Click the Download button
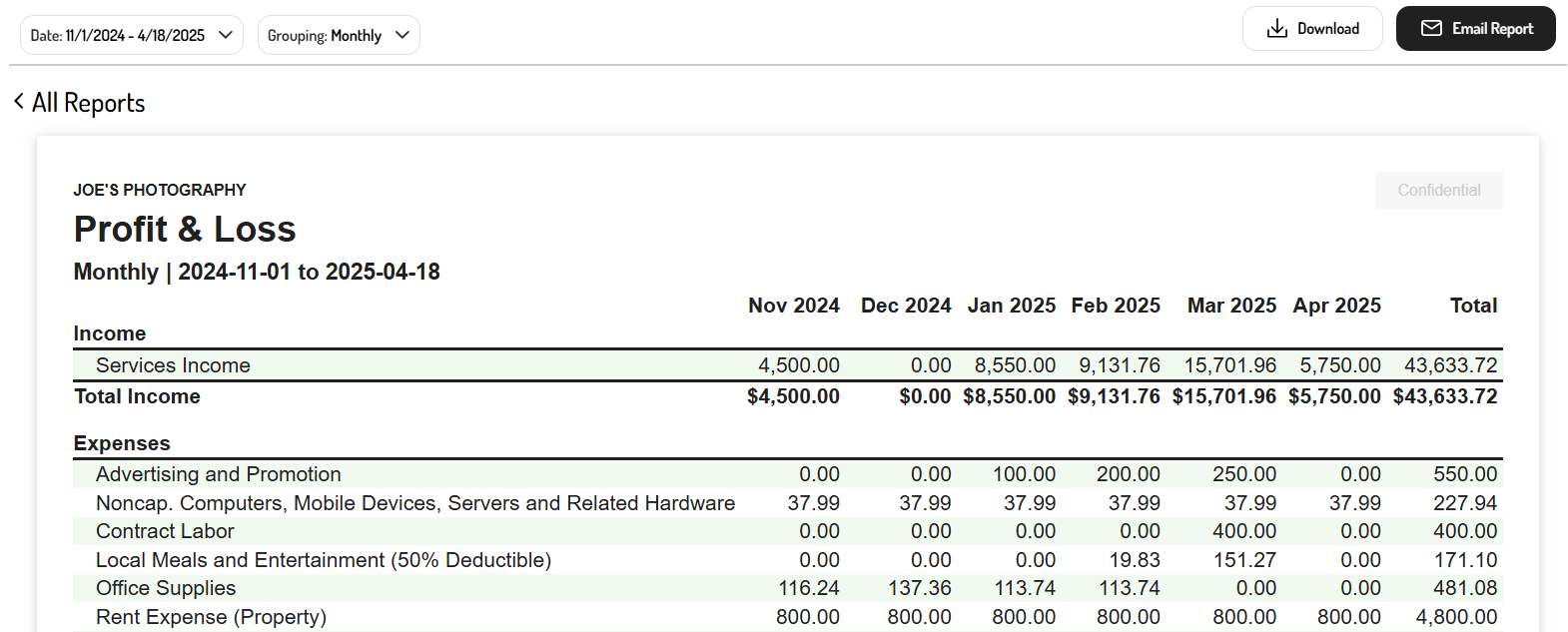The width and height of the screenshot is (1568, 632). (x=1312, y=29)
